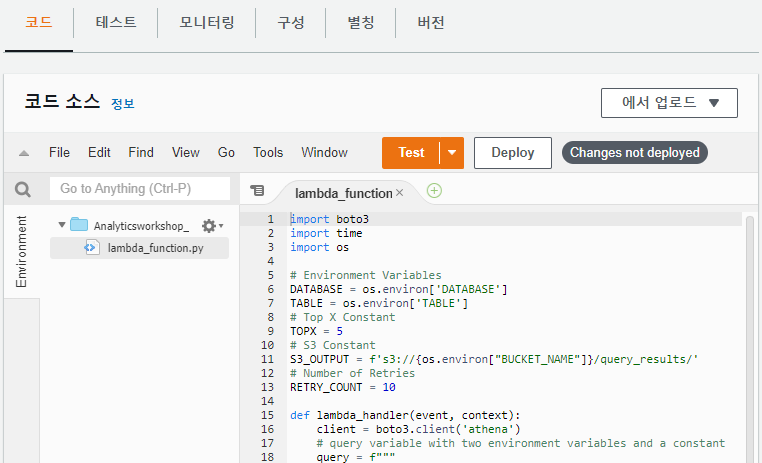Image resolution: width=762 pixels, height=463 pixels.
Task: Switch to the 모니터링 tab
Action: (x=207, y=22)
